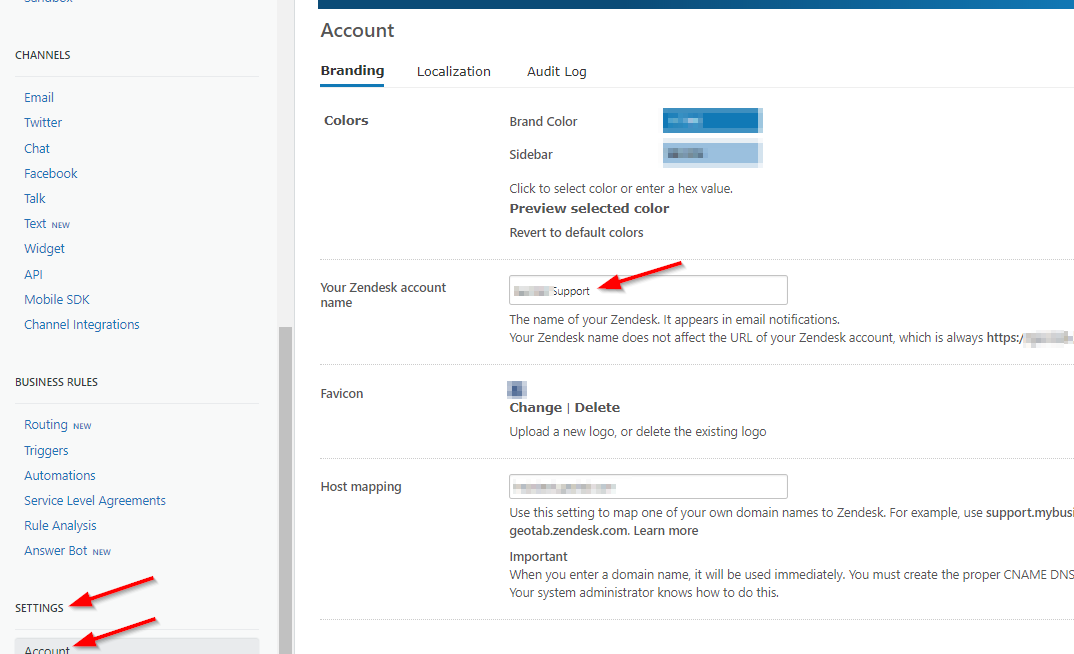The height and width of the screenshot is (654, 1074).
Task: Open Routing under Business Rules
Action: (58, 425)
